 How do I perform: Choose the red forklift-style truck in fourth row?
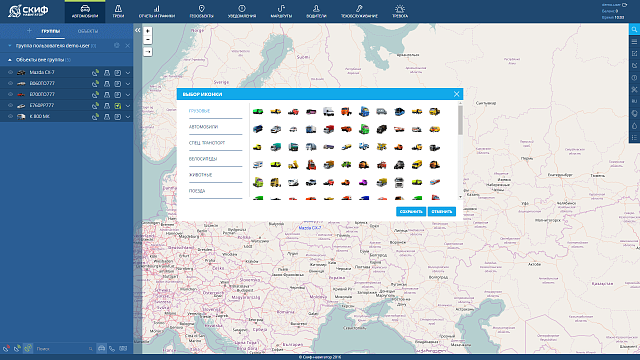pos(311,165)
